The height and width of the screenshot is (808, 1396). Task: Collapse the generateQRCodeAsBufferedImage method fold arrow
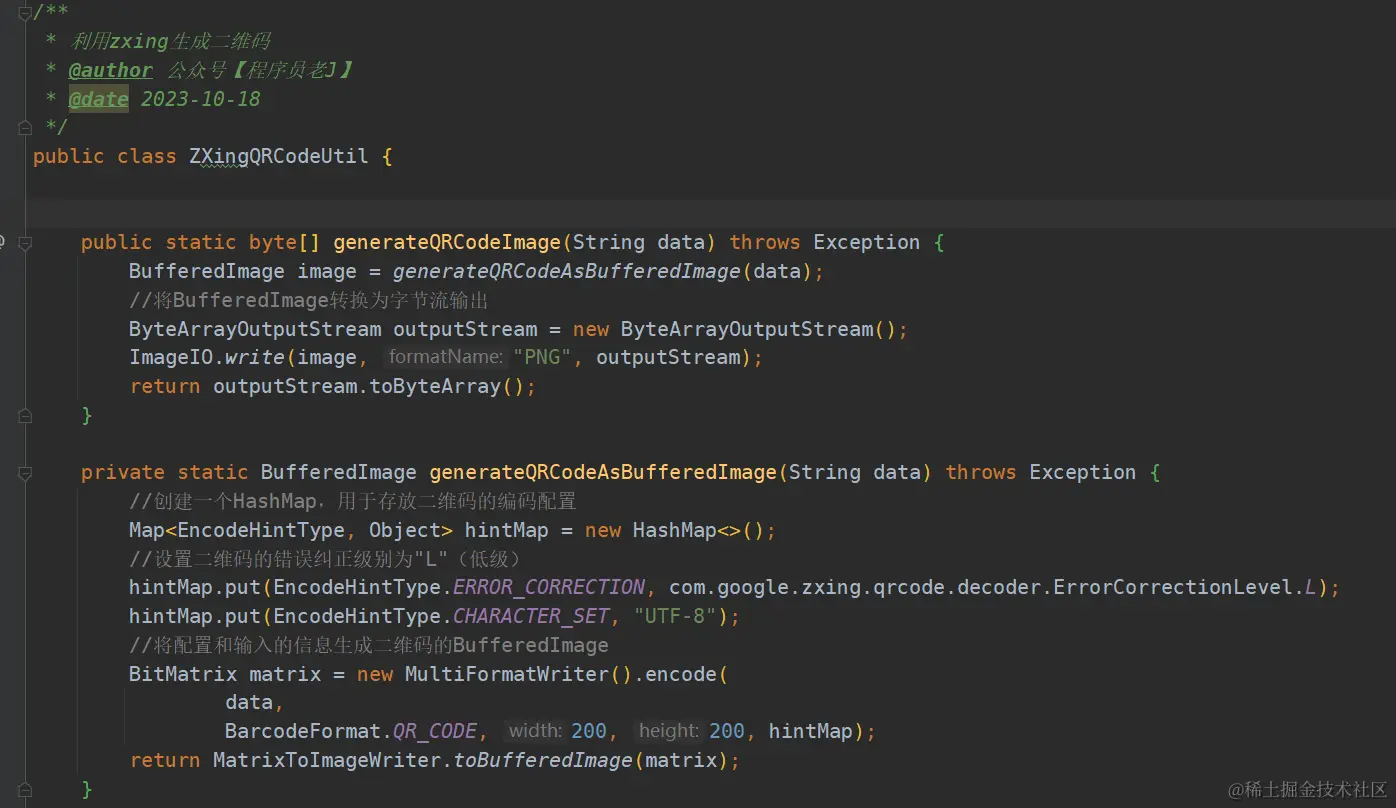tap(23, 471)
